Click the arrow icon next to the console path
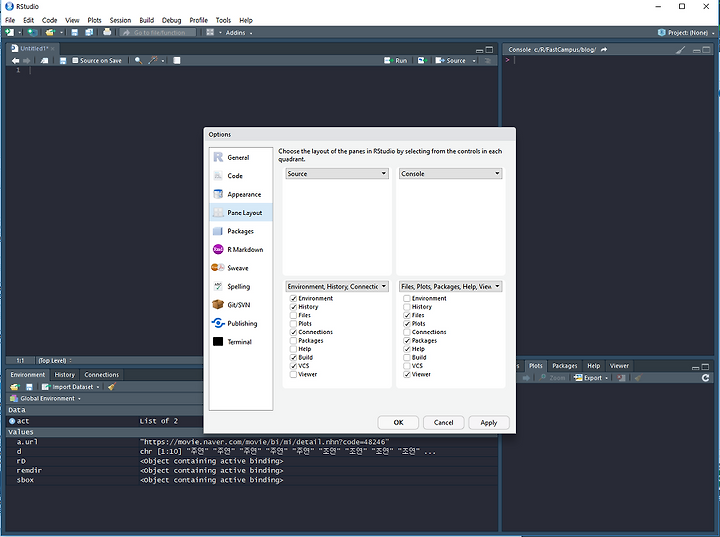Viewport: 720px width, 537px height. pos(604,50)
